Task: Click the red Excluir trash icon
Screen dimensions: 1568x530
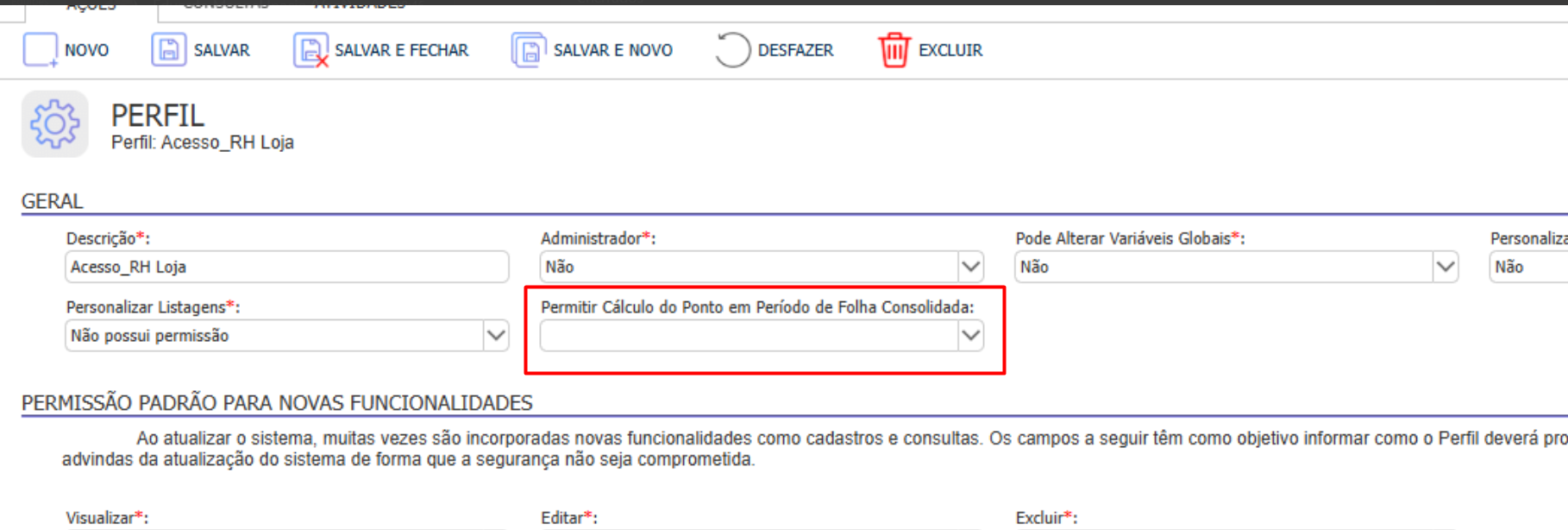Action: pyautogui.click(x=894, y=50)
